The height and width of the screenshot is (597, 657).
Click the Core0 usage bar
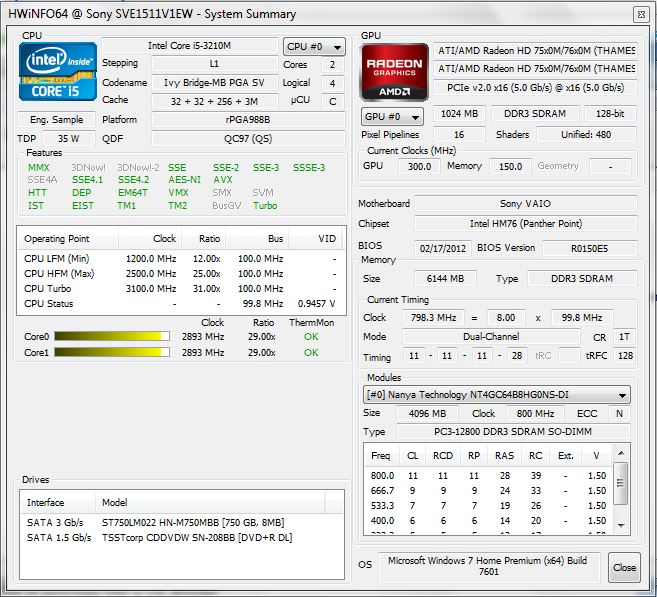coord(112,336)
